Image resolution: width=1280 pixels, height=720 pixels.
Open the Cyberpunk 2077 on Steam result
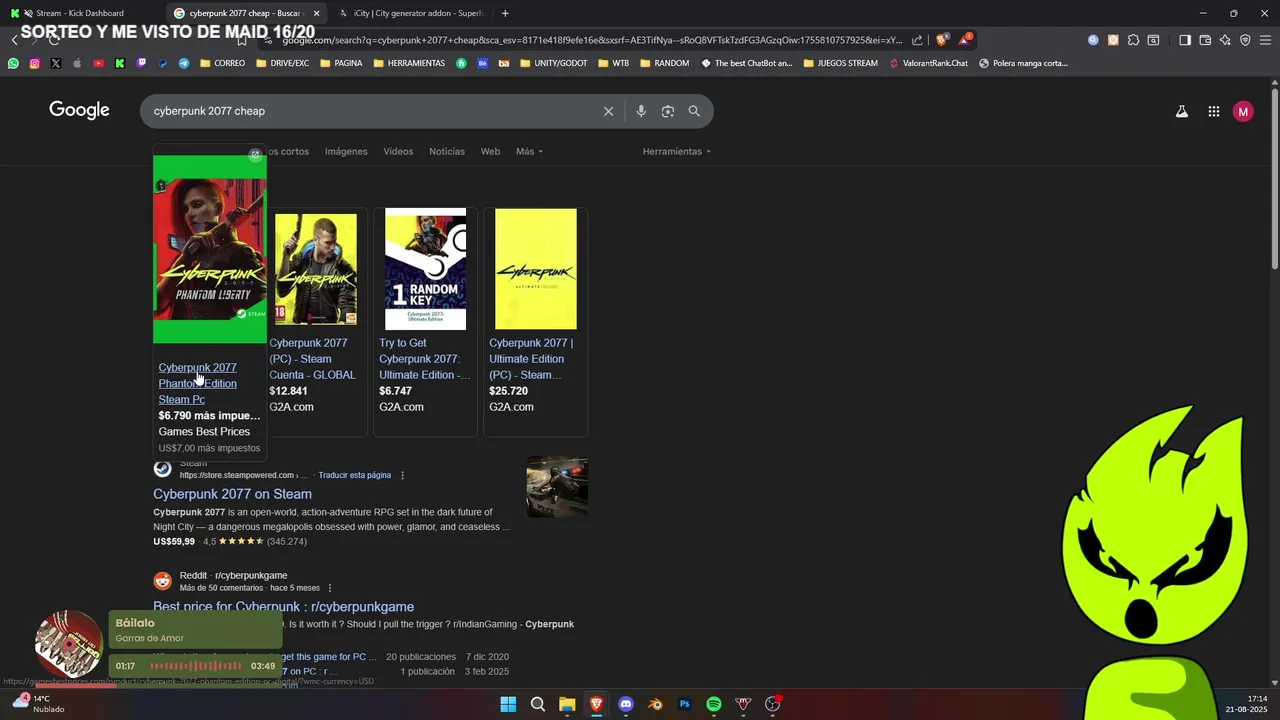(x=232, y=494)
